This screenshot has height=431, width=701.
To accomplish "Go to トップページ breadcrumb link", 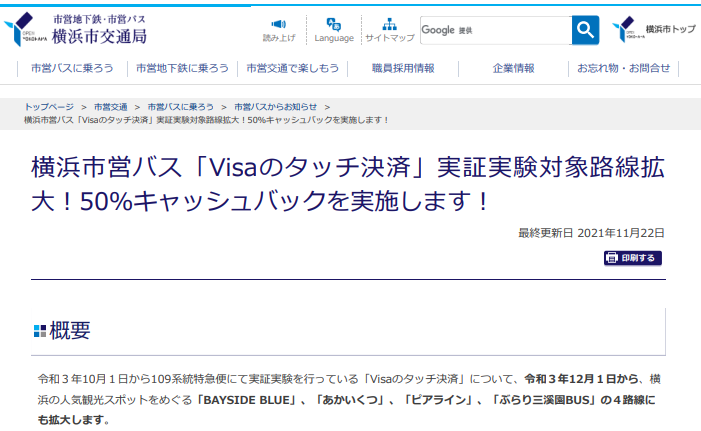I will coord(49,107).
